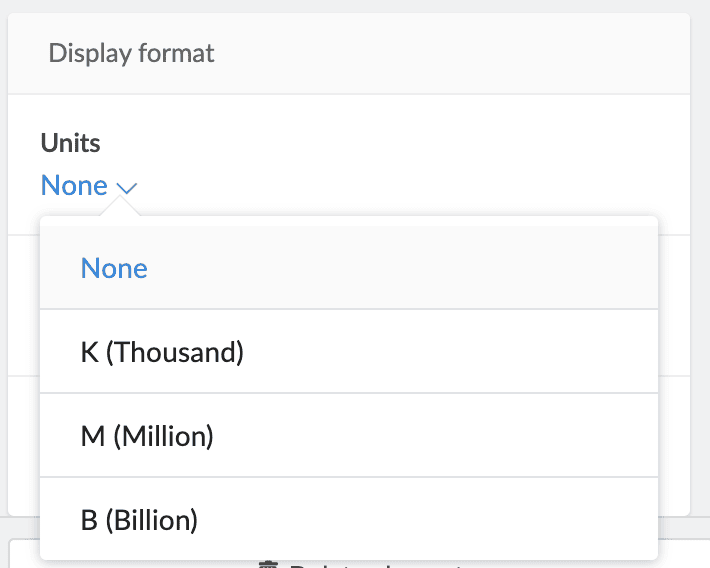Click the trash icon at the bottom
The image size is (710, 568).
click(268, 565)
